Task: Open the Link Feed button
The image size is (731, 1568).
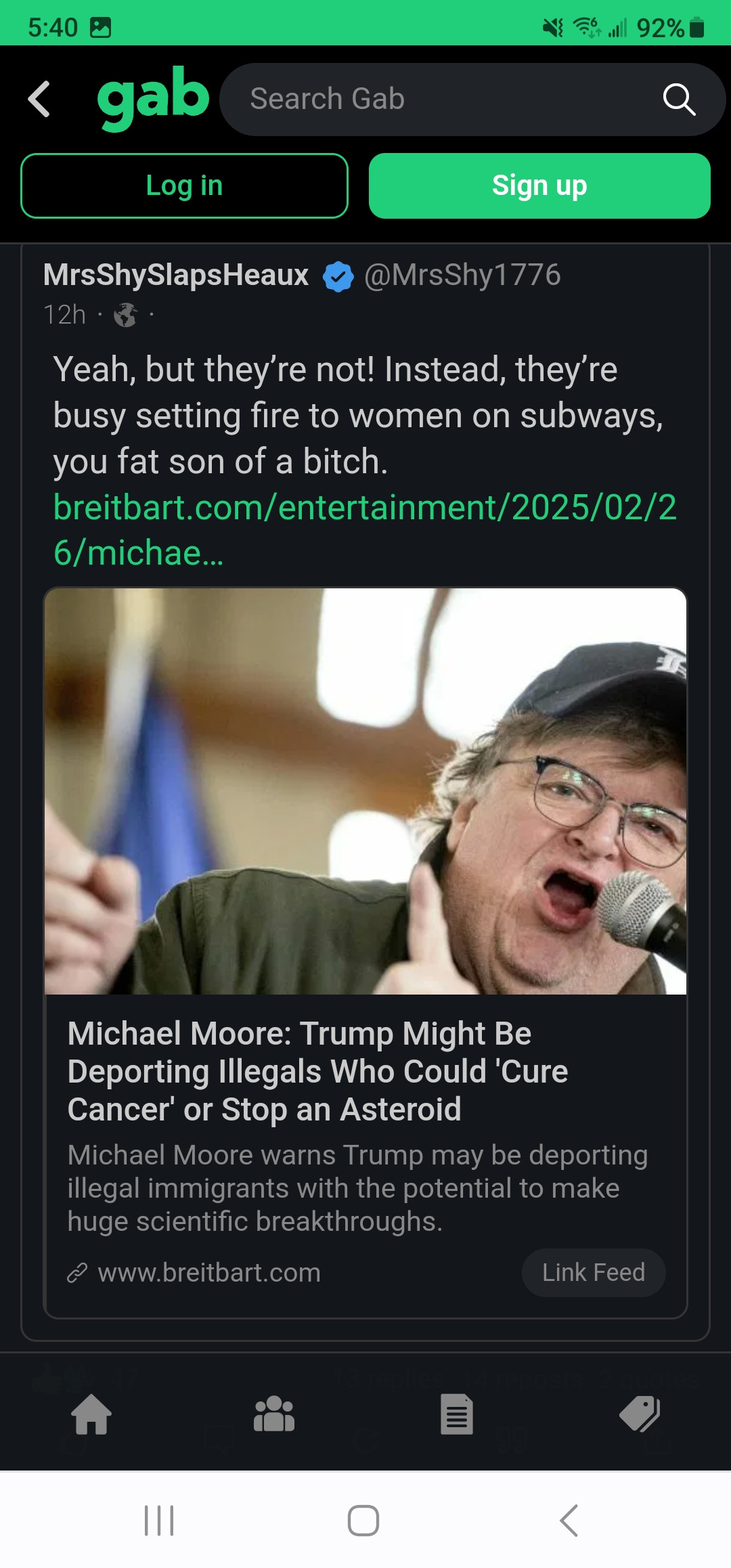Action: pyautogui.click(x=594, y=1273)
